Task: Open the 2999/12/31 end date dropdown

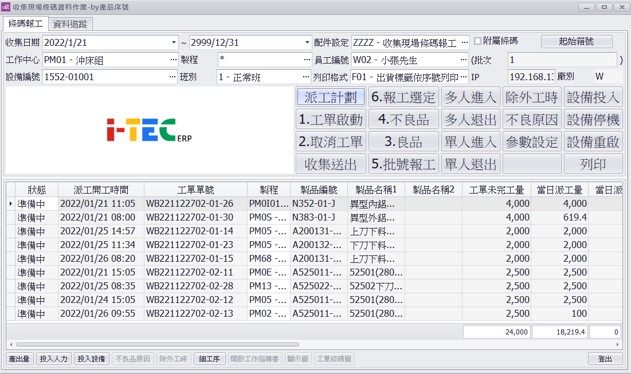Action: (307, 42)
